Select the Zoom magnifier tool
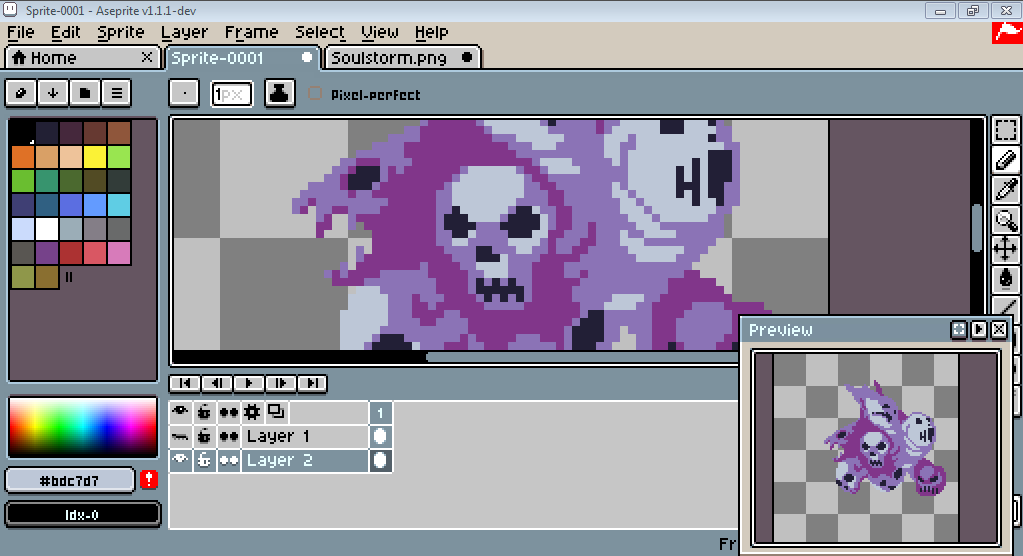The image size is (1023, 556). point(1005,220)
